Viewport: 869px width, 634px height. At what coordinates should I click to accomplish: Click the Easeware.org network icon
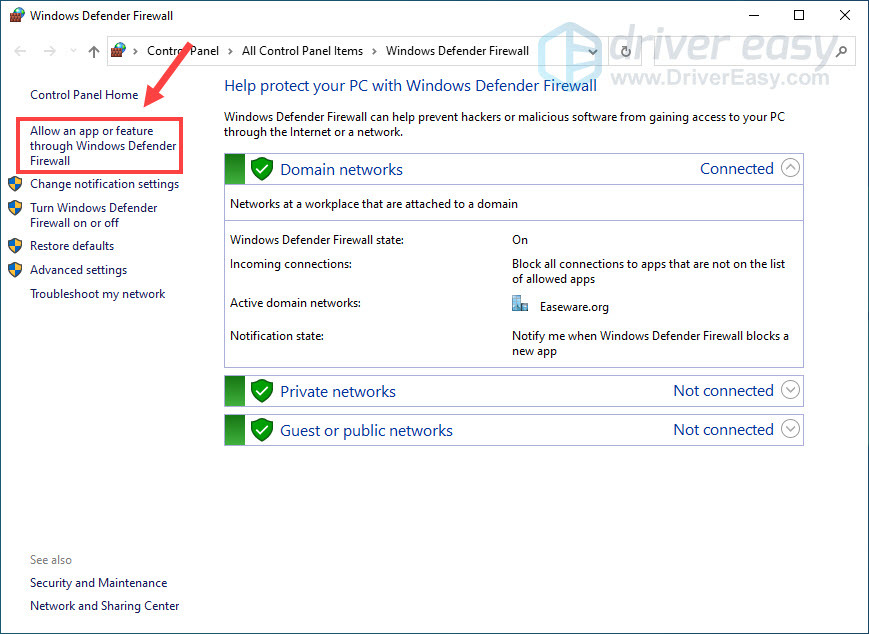coord(520,303)
